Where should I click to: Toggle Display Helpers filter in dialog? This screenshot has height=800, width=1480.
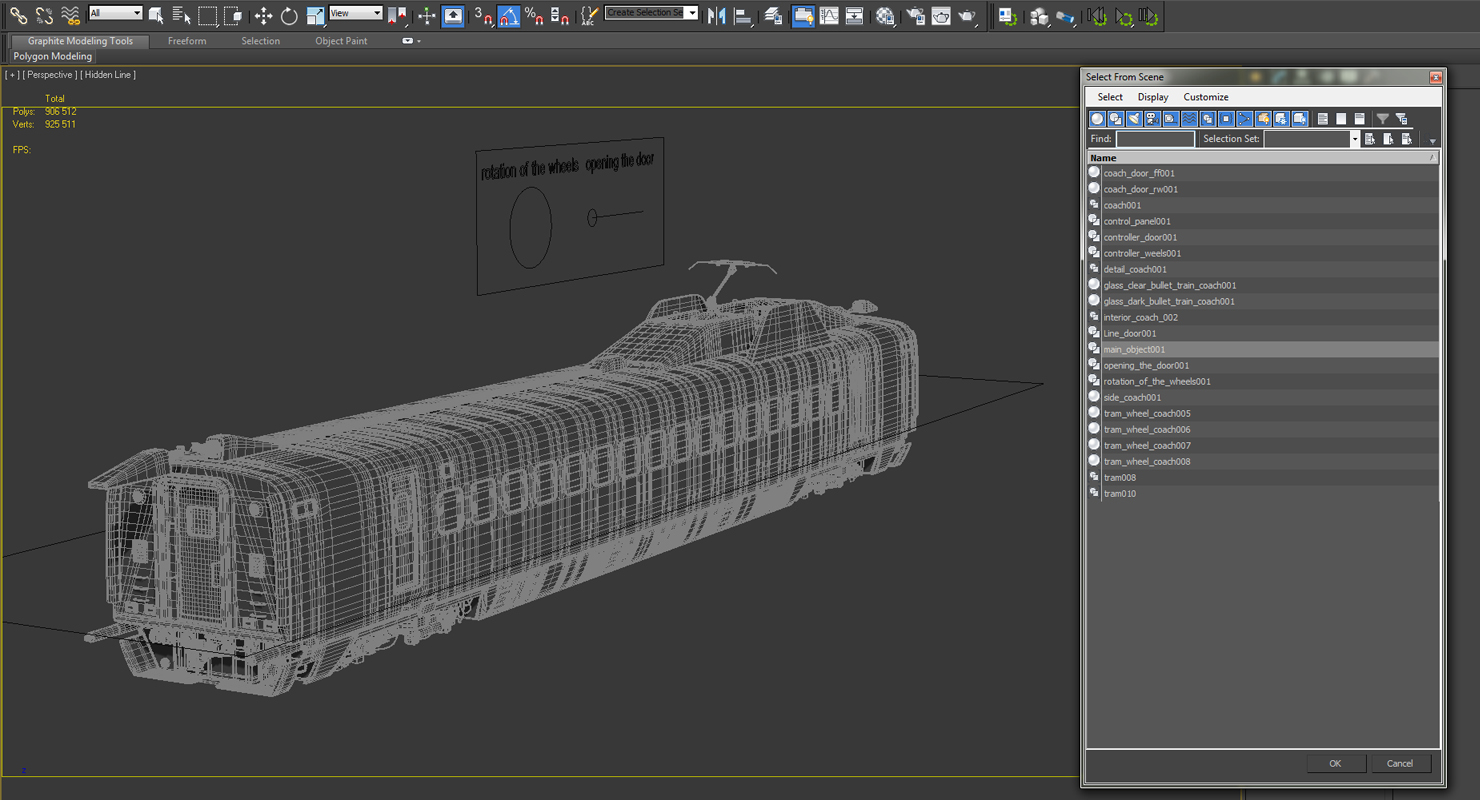pos(1170,119)
